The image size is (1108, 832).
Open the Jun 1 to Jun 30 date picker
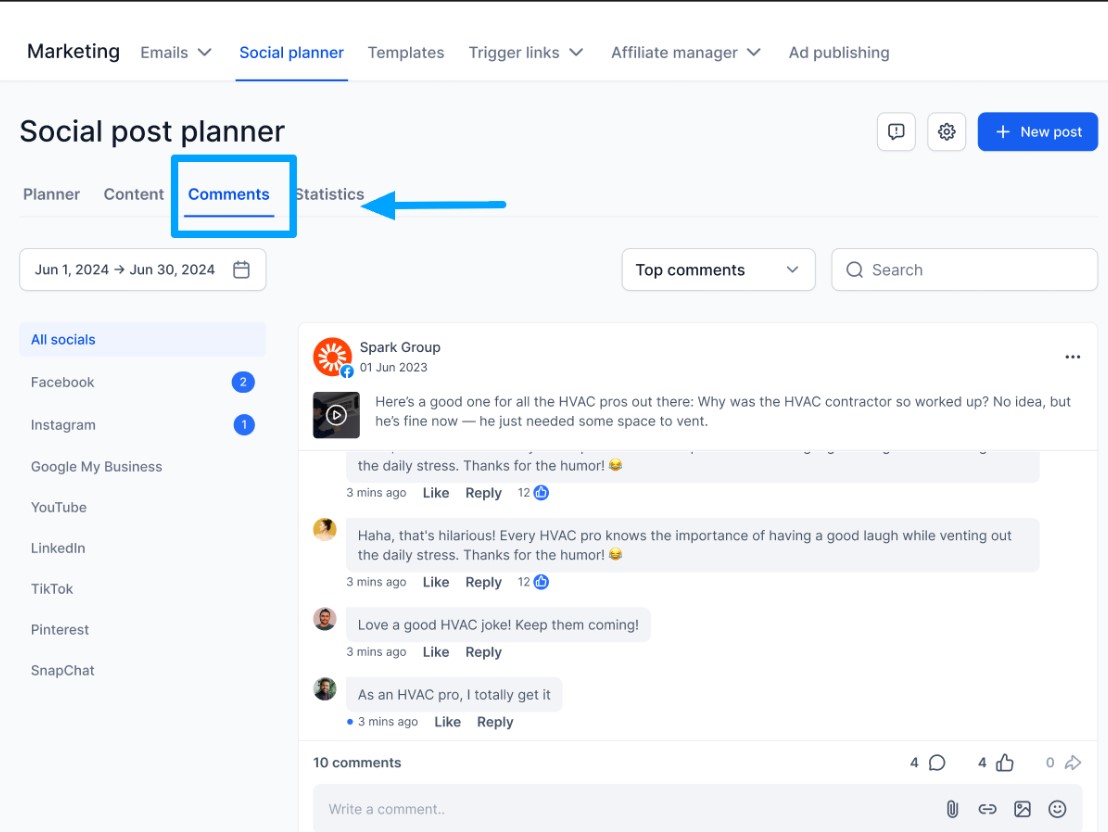(142, 269)
